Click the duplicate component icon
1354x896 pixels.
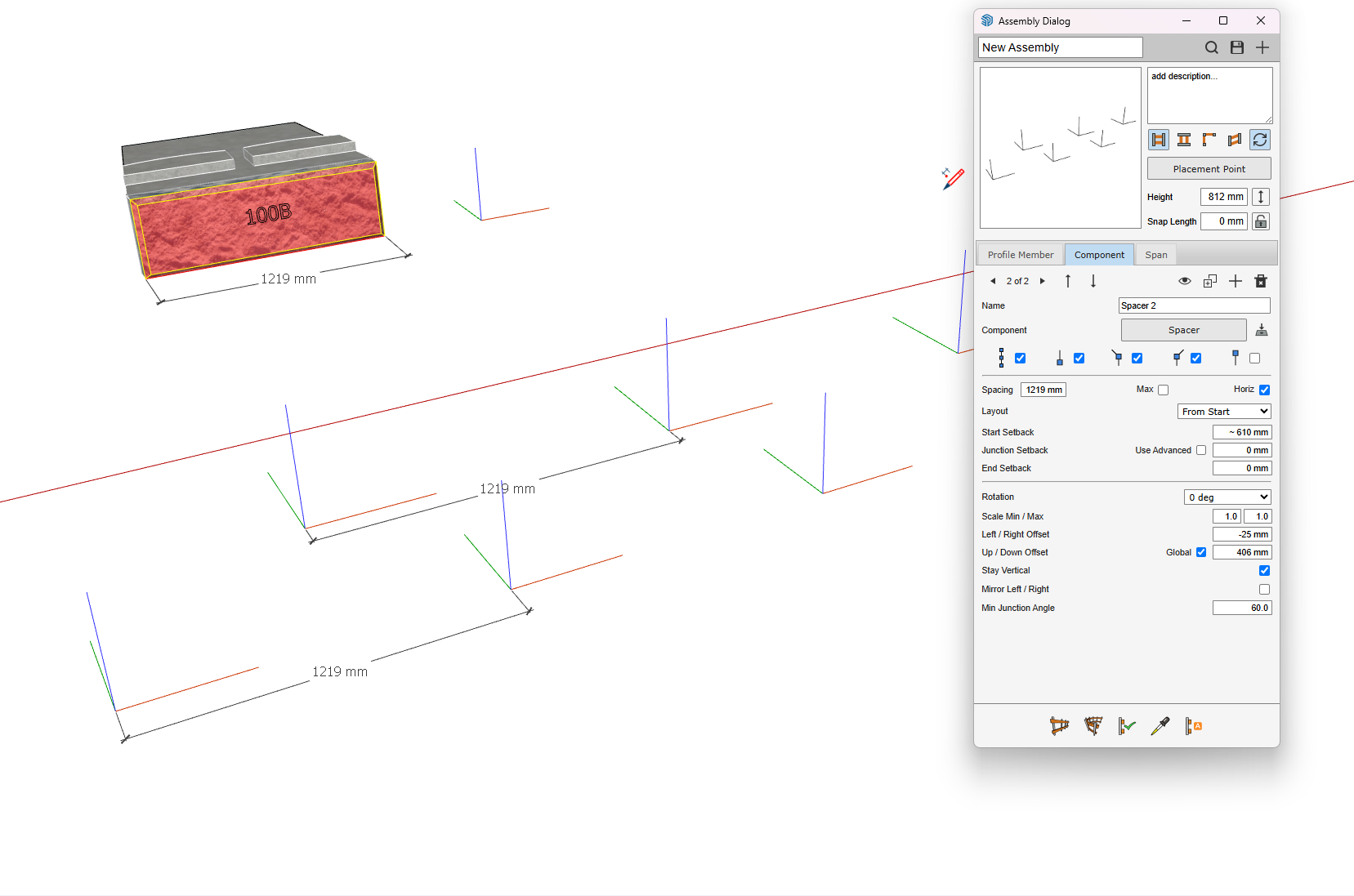tap(1210, 281)
